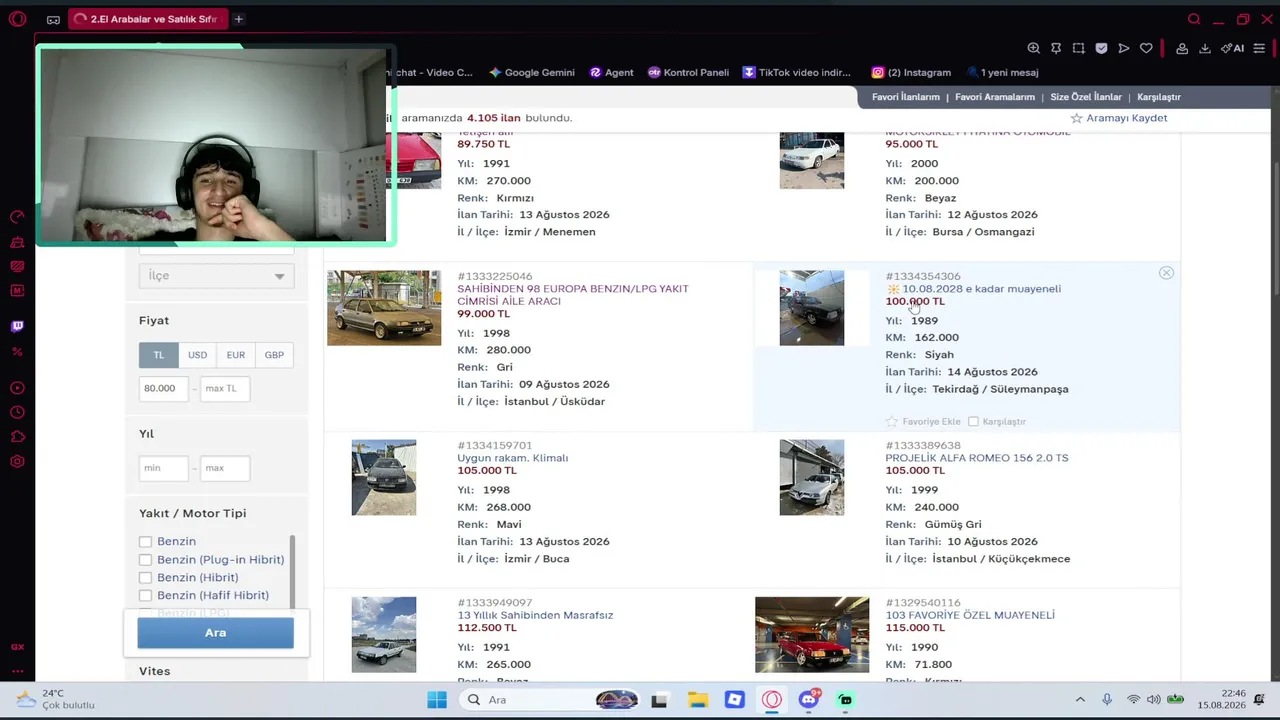Select TL currency for price

[x=159, y=355]
